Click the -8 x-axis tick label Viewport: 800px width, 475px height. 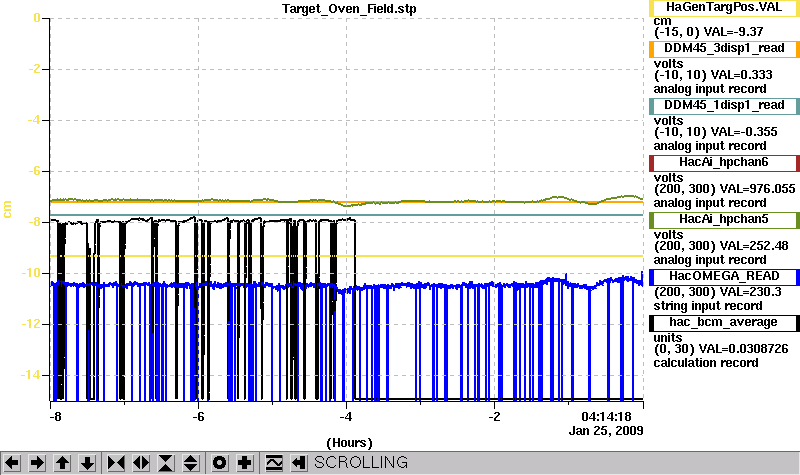point(55,417)
